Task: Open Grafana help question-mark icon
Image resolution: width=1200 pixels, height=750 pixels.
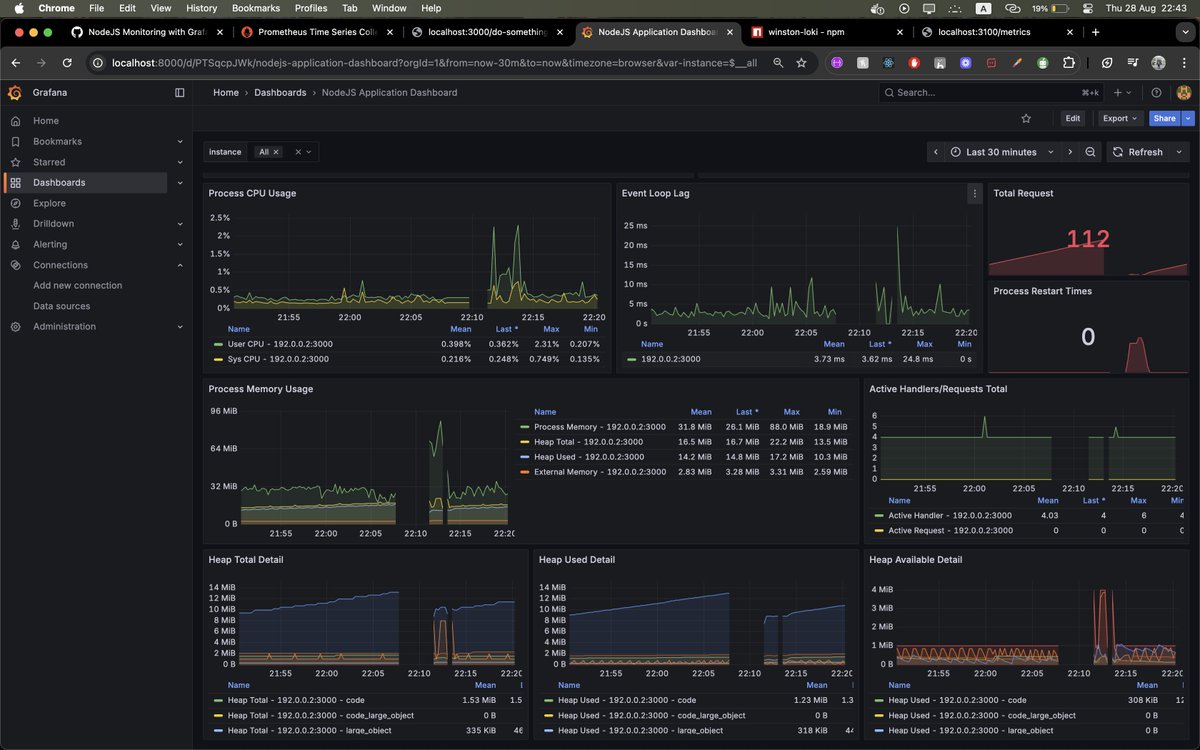Action: [x=1157, y=92]
